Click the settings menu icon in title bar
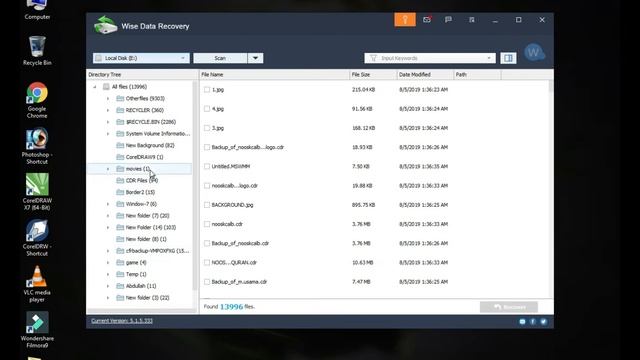Viewport: 640px width, 360px height. pos(471,20)
